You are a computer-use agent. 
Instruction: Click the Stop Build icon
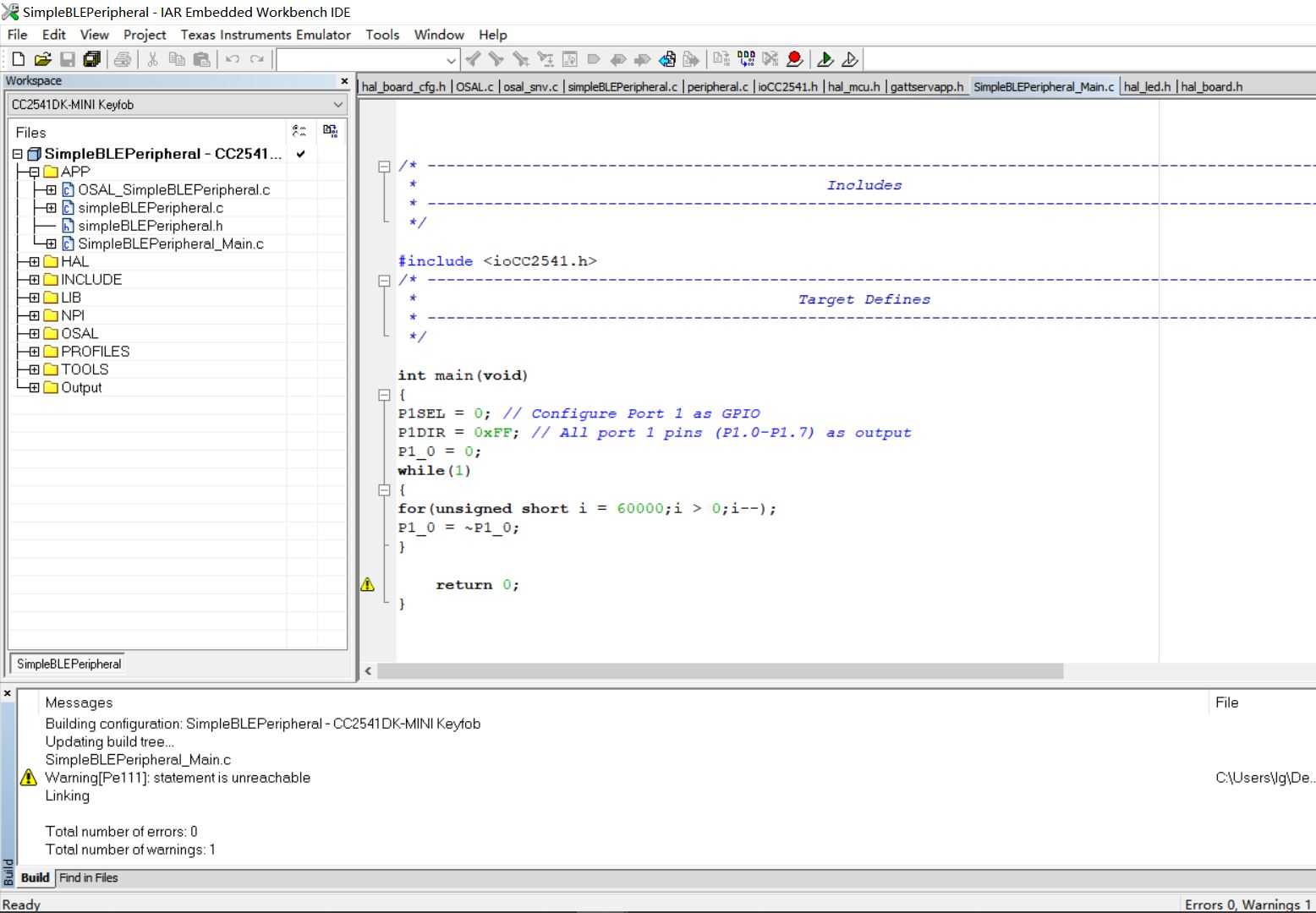point(770,59)
